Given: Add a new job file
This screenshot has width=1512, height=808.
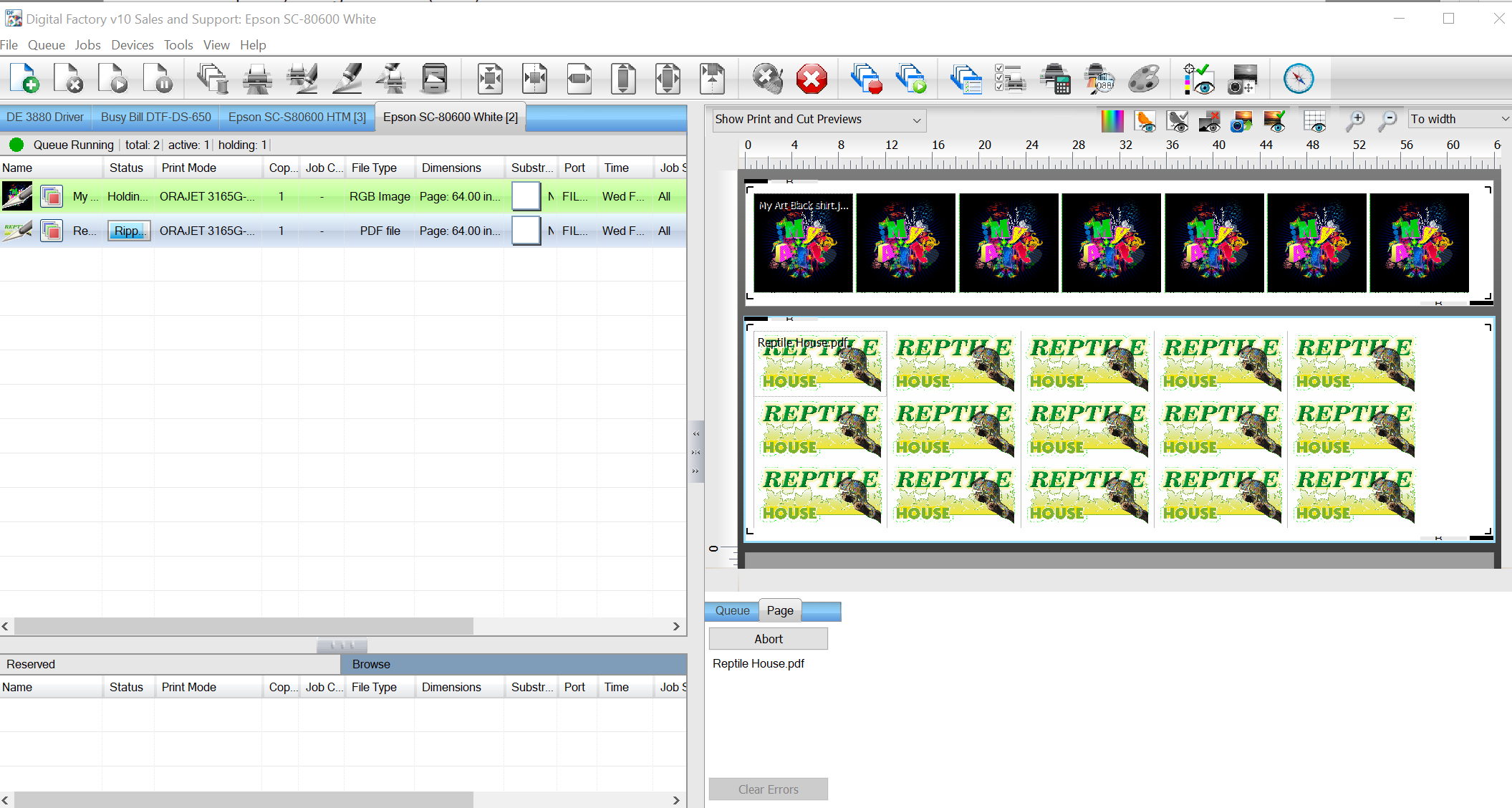Looking at the screenshot, I should [x=26, y=78].
